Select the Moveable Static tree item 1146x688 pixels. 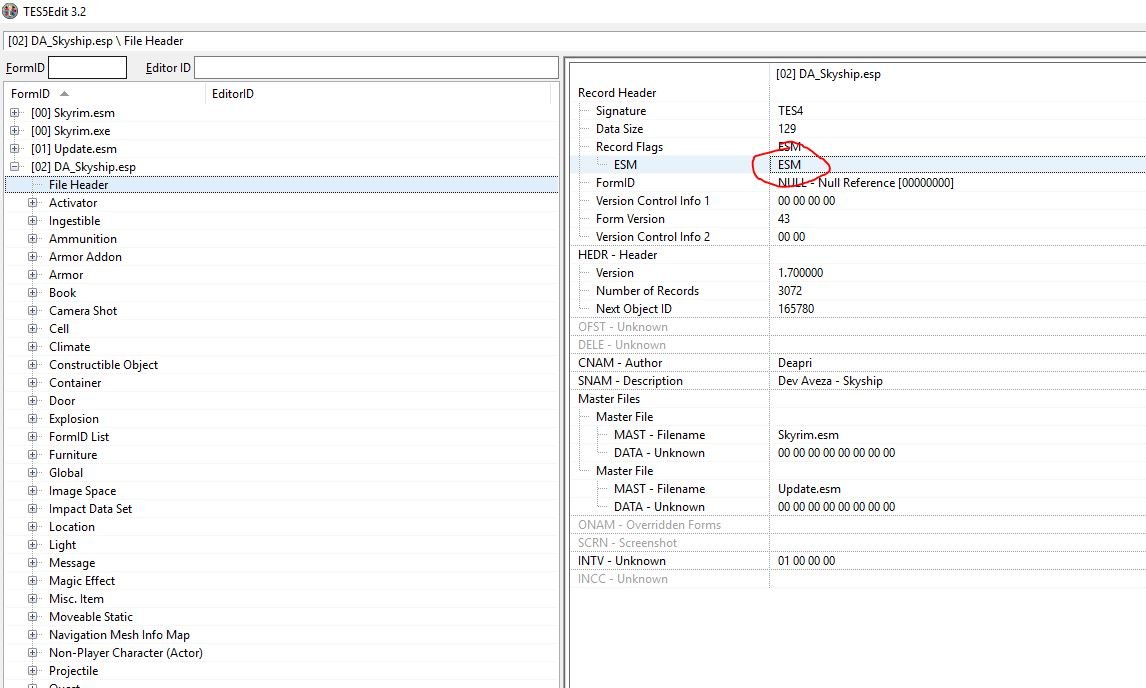[x=91, y=617]
